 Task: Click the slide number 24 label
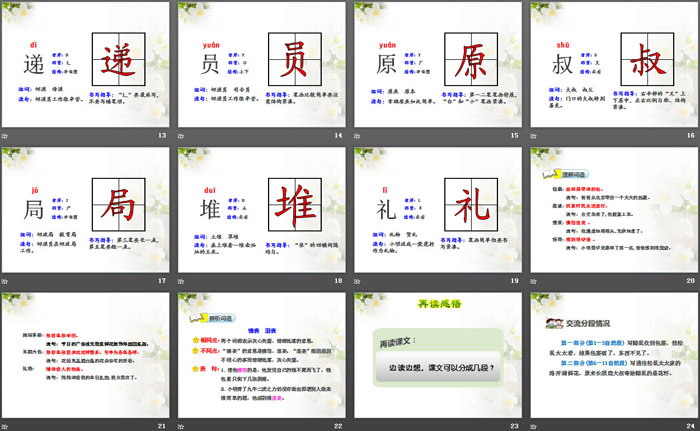click(691, 426)
